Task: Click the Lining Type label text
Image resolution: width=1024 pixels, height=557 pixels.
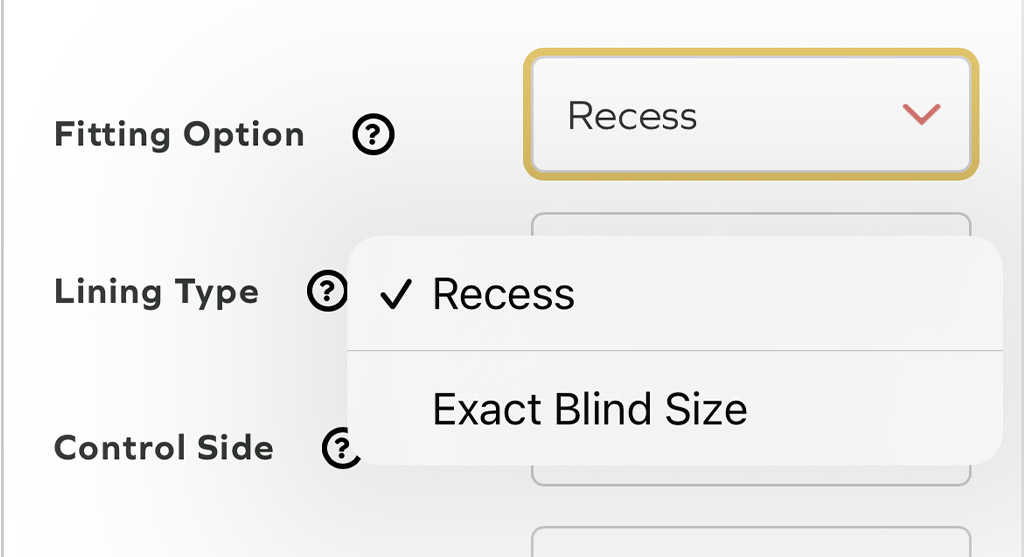Action: 156,292
